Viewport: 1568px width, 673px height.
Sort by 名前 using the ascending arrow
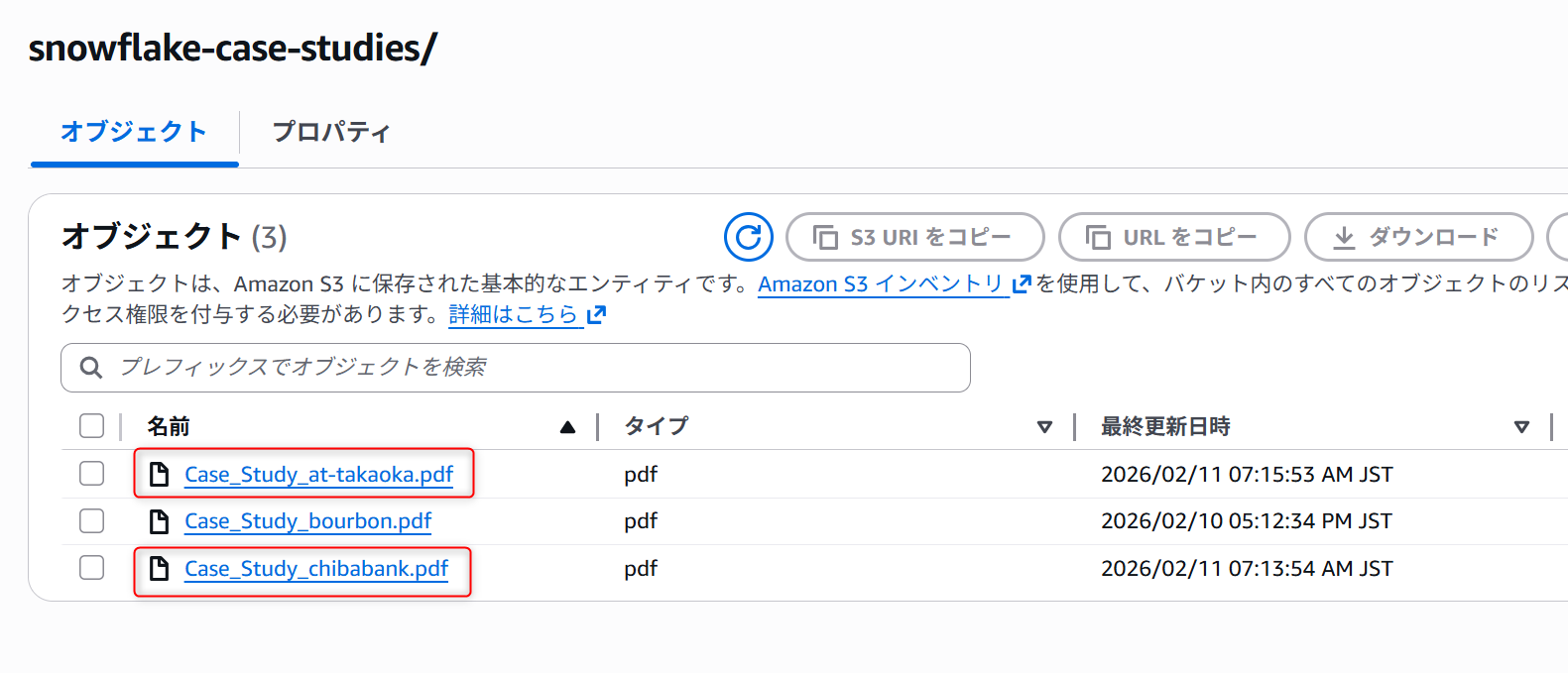pyautogui.click(x=567, y=427)
